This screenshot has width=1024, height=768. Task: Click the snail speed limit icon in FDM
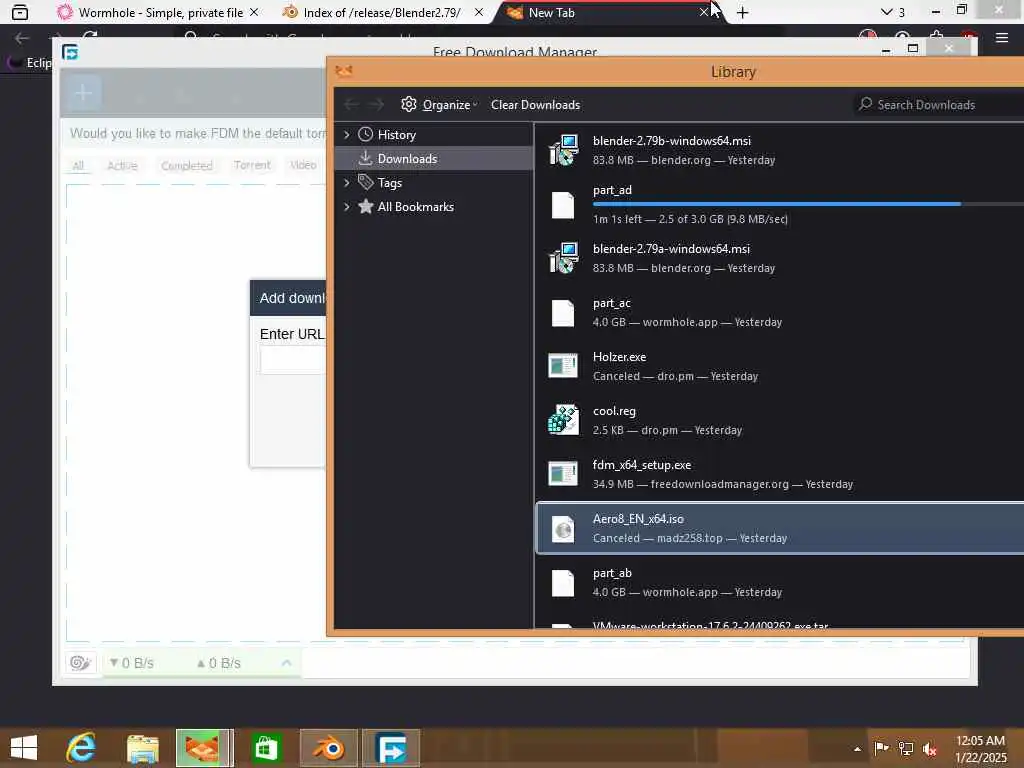tap(80, 663)
